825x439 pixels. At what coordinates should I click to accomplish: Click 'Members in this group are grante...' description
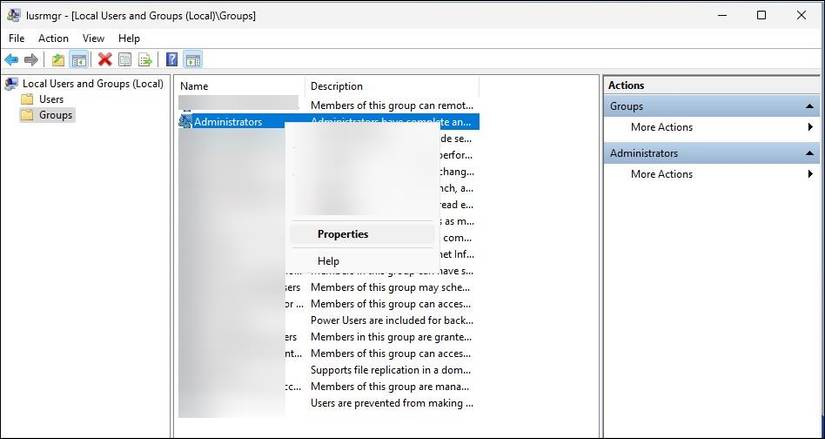tap(391, 337)
